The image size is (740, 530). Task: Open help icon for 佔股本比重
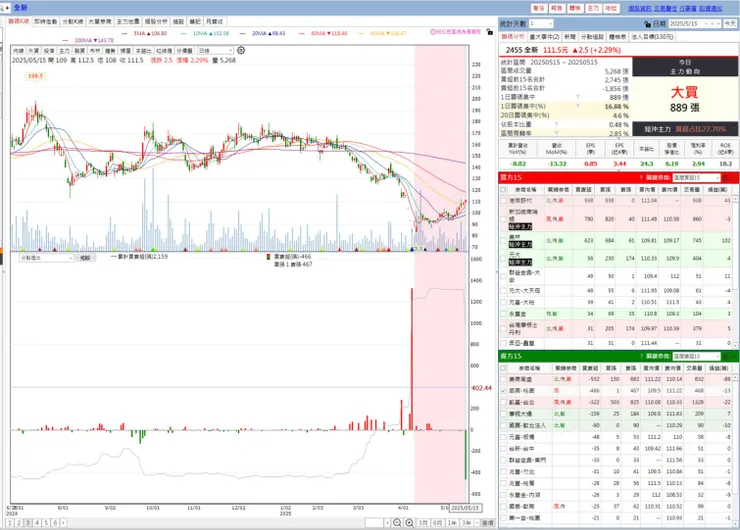click(x=556, y=124)
